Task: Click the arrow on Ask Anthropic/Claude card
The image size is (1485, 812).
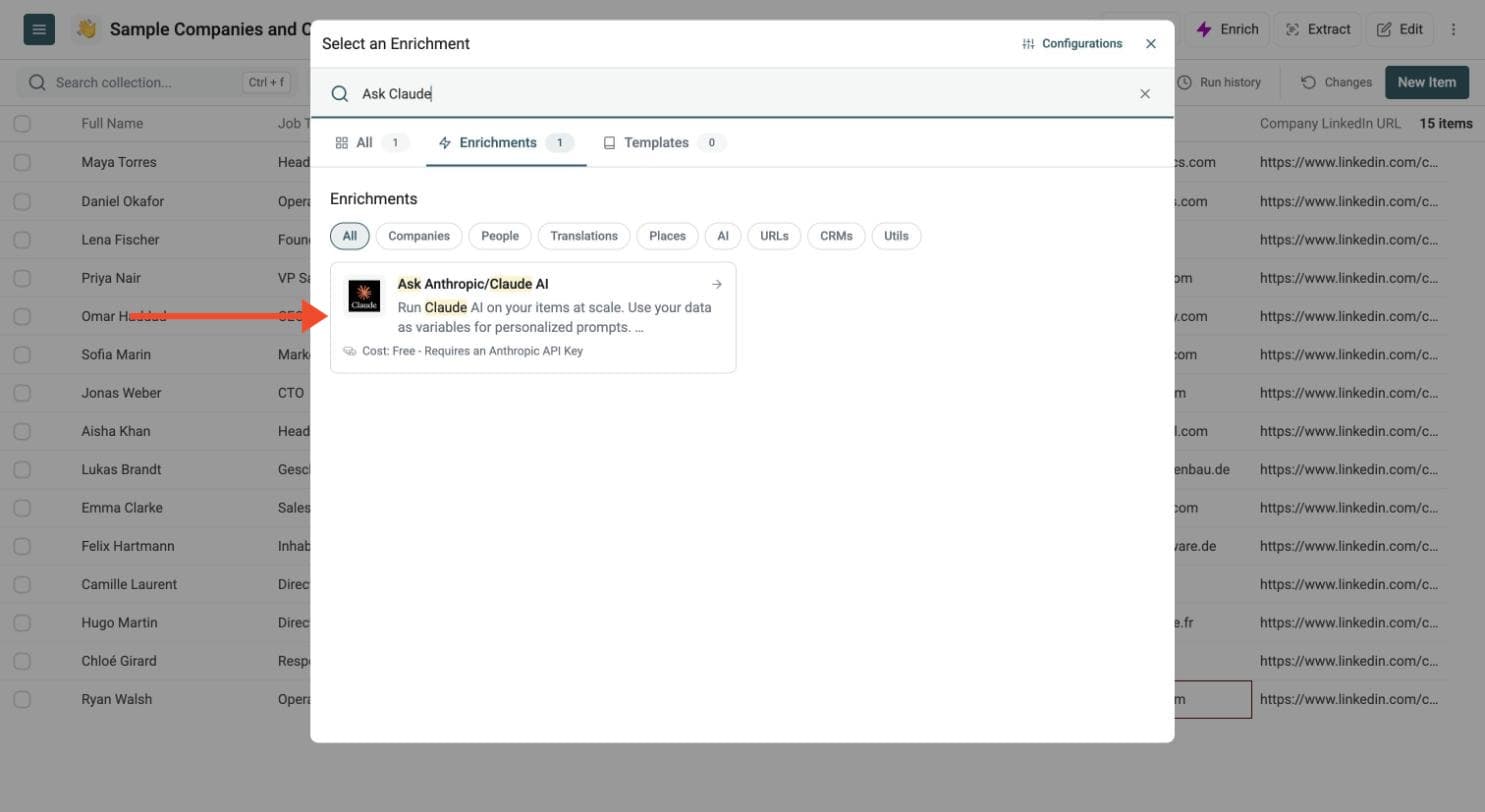Action: [x=717, y=284]
